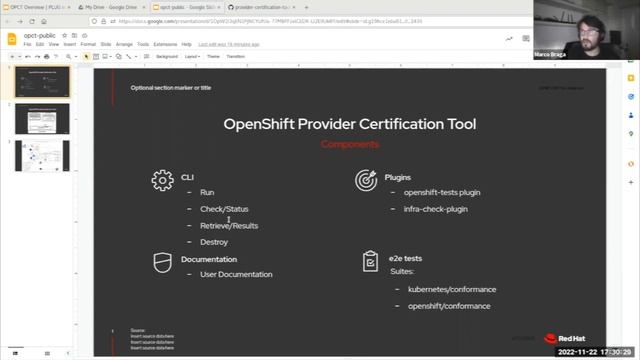The width and height of the screenshot is (640, 360).
Task: Click the Check/Status bullet text
Action: tap(224, 209)
